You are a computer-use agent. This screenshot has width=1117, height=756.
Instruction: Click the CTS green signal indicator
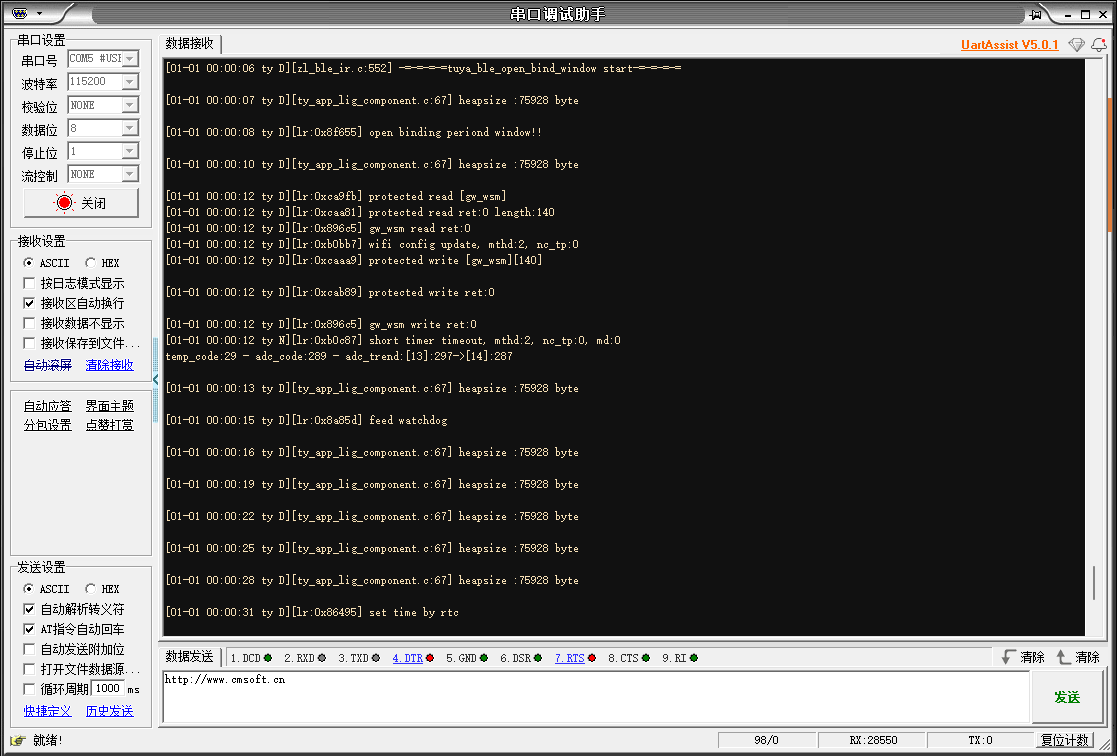click(645, 658)
